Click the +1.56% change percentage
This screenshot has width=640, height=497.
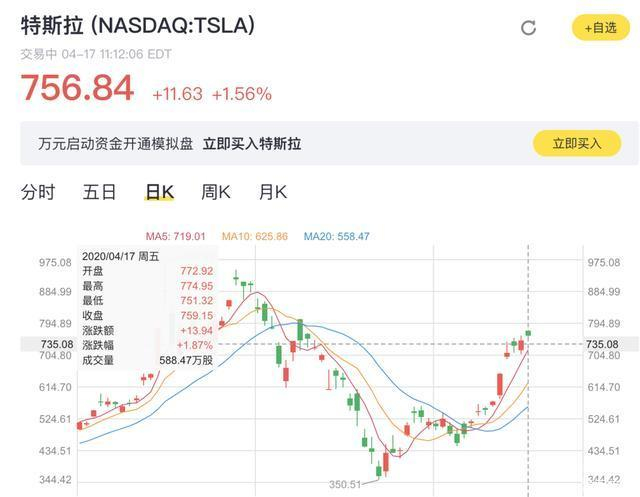point(241,94)
